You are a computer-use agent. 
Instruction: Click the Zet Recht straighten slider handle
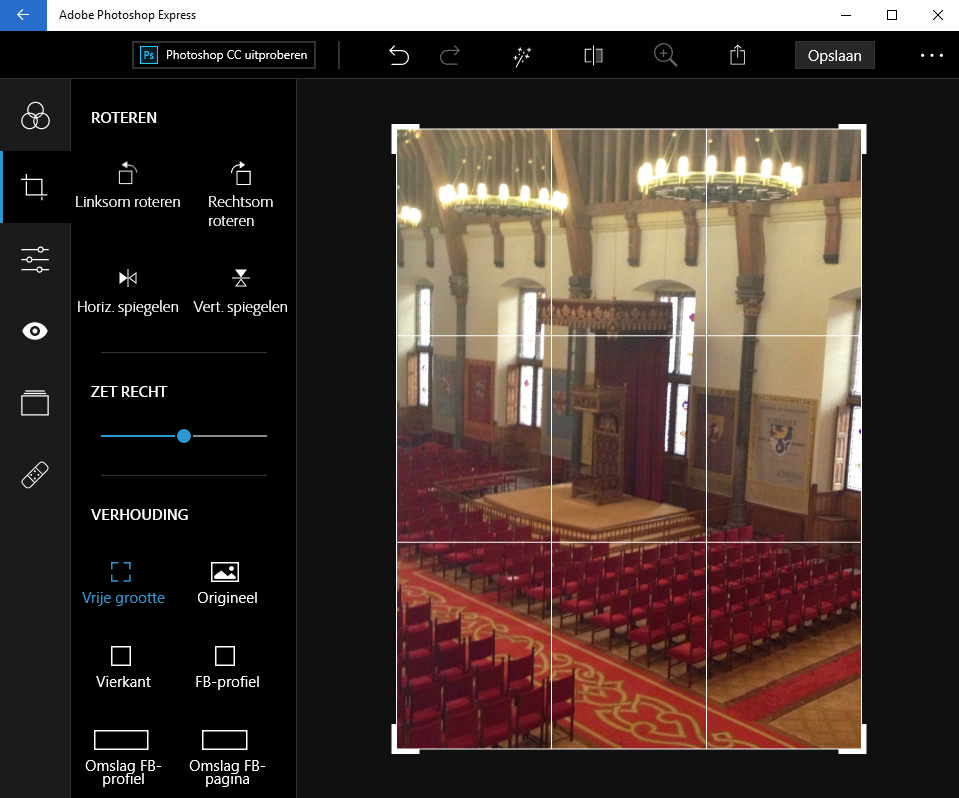pyautogui.click(x=184, y=436)
